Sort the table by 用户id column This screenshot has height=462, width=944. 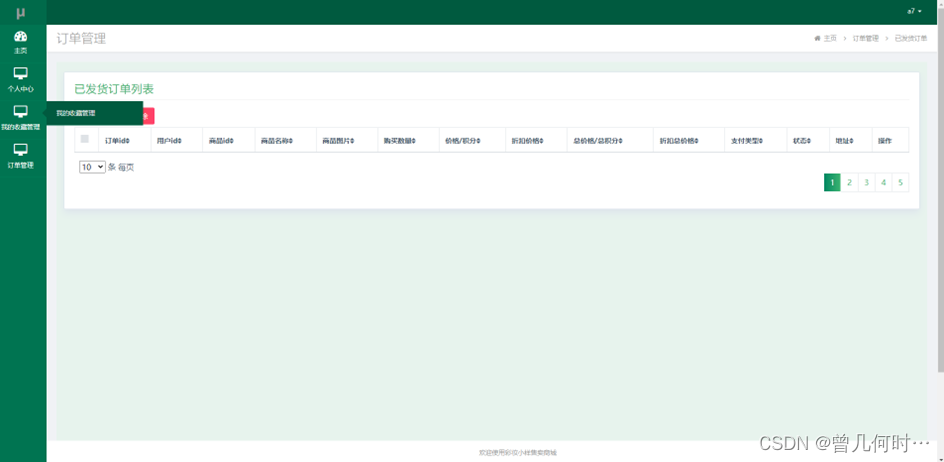pos(176,140)
